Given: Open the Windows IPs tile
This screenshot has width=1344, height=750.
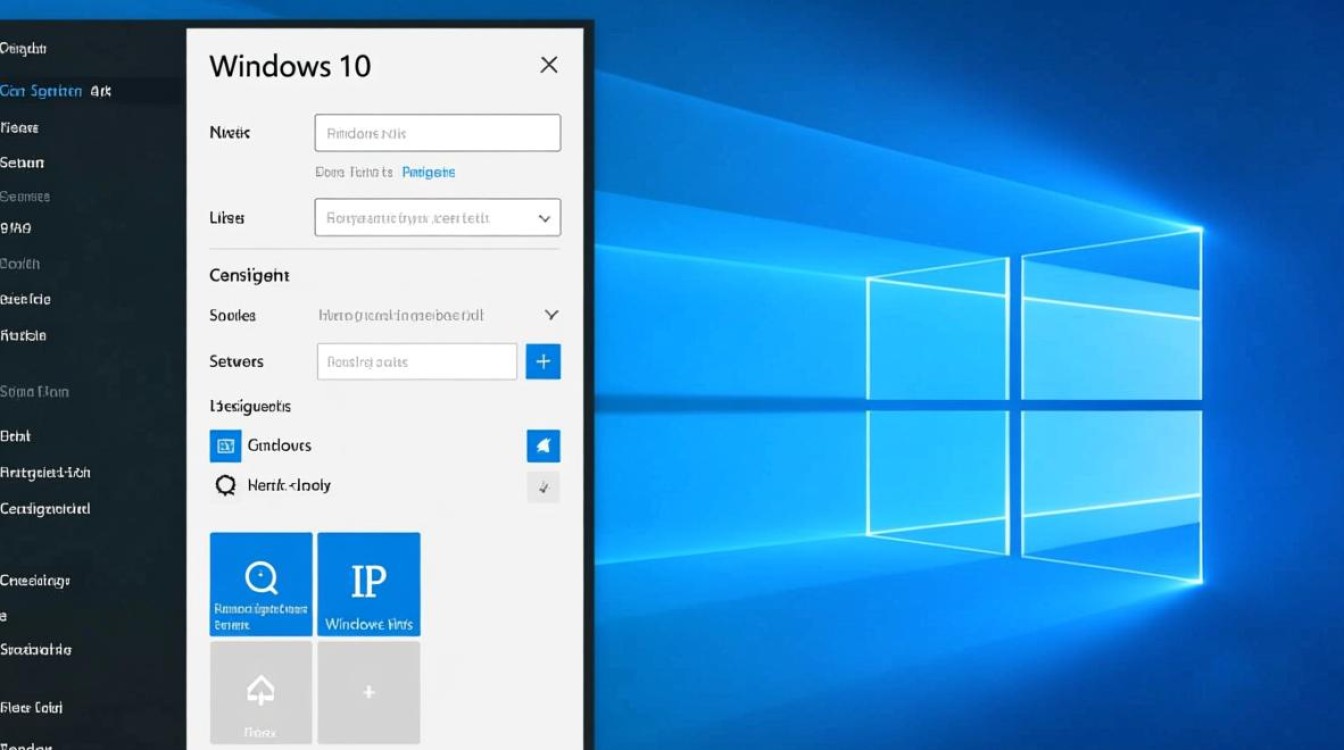Looking at the screenshot, I should pos(368,584).
